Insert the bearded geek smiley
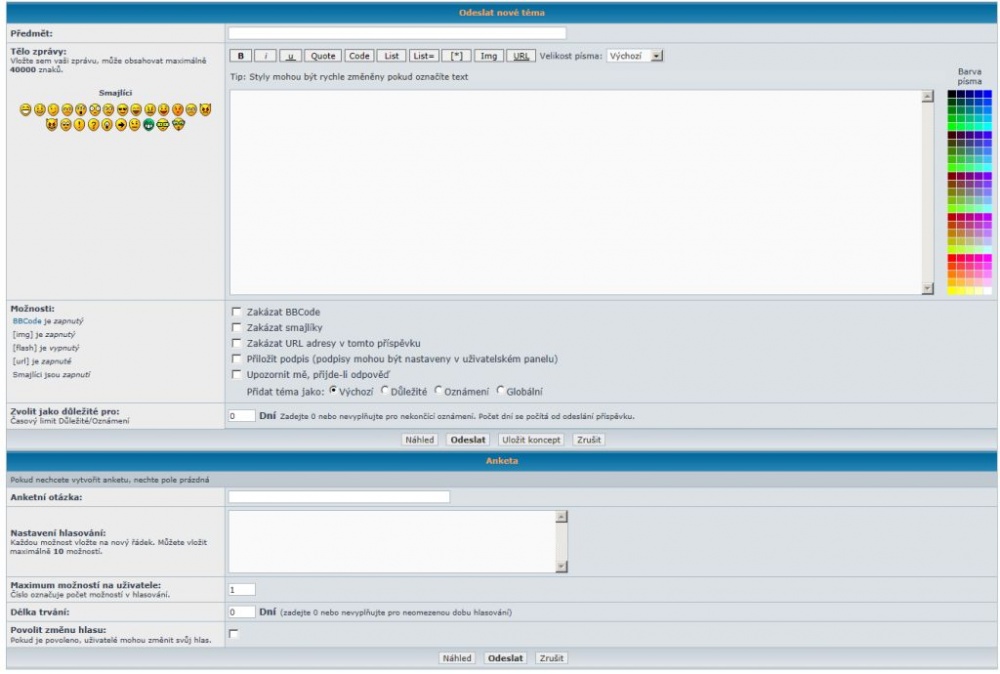1000x674 pixels. tap(179, 124)
